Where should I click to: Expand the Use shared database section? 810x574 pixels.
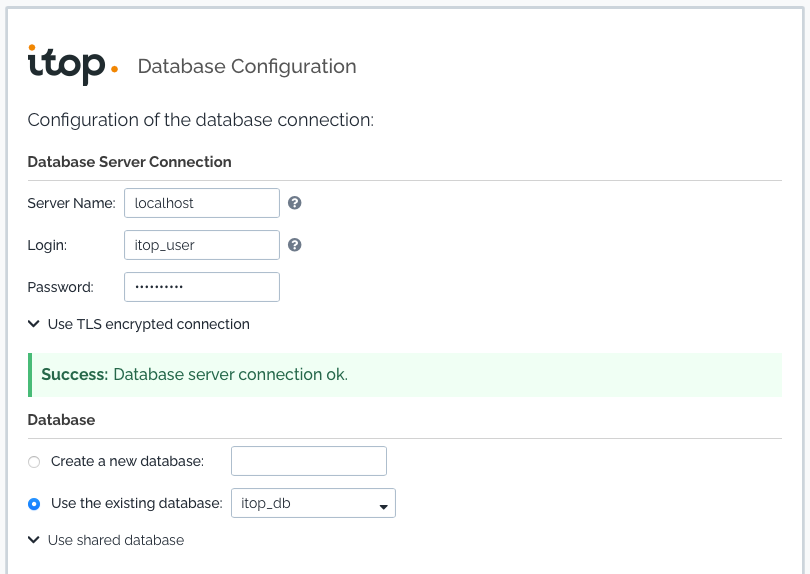click(106, 540)
